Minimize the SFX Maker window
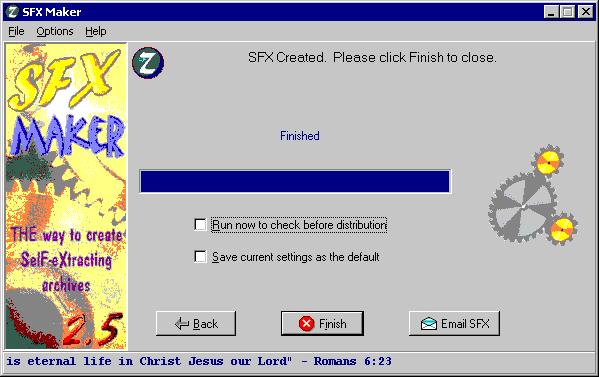599x377 pixels. (551, 12)
